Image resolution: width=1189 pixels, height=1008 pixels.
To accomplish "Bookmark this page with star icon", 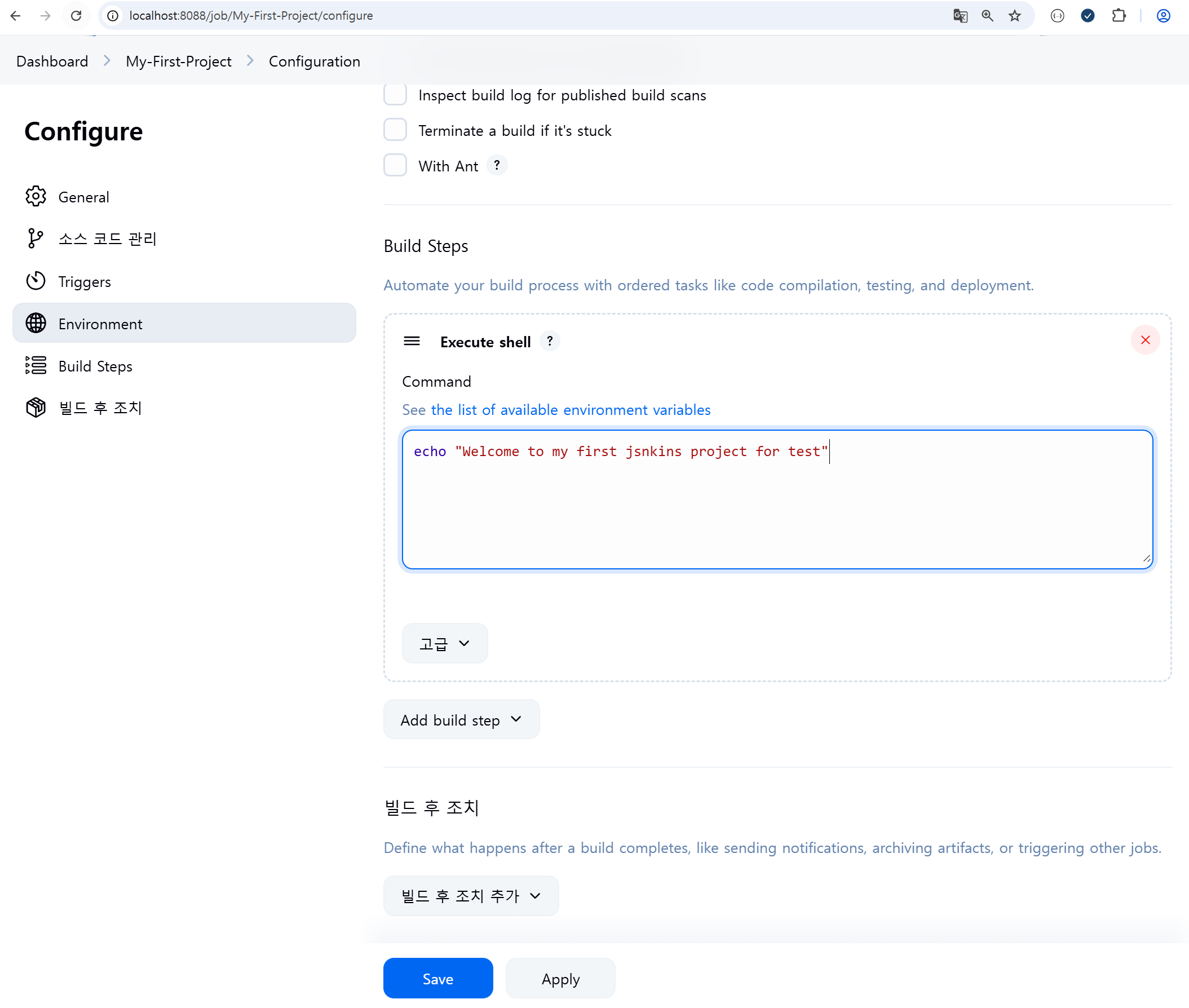I will (1014, 16).
